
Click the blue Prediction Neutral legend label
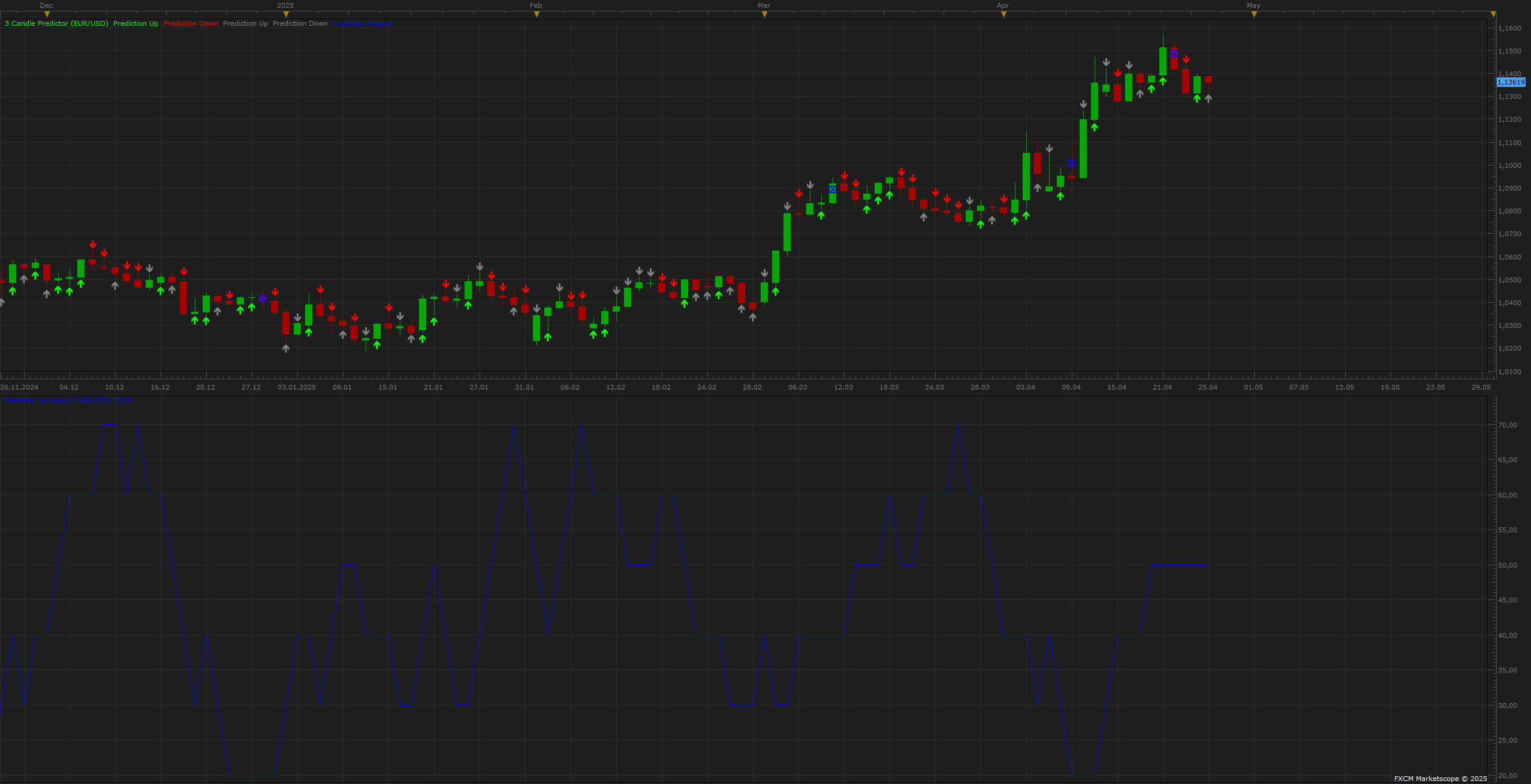(x=363, y=23)
